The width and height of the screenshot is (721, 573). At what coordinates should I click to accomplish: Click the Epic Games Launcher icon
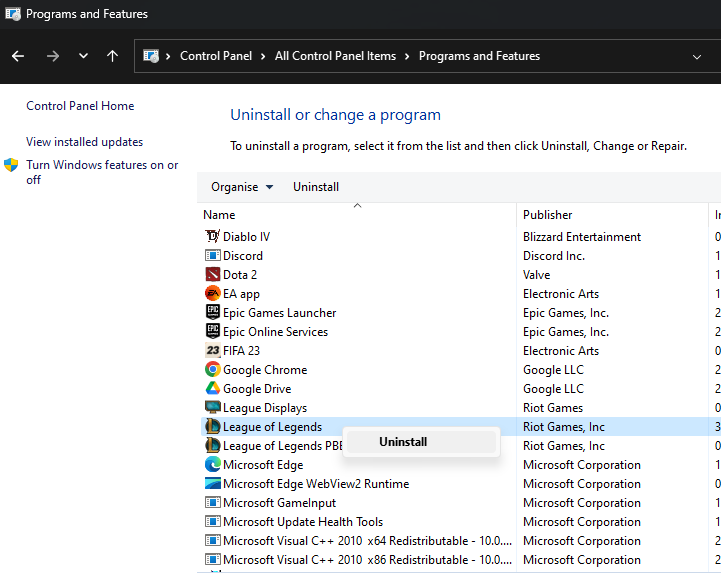[x=212, y=313]
